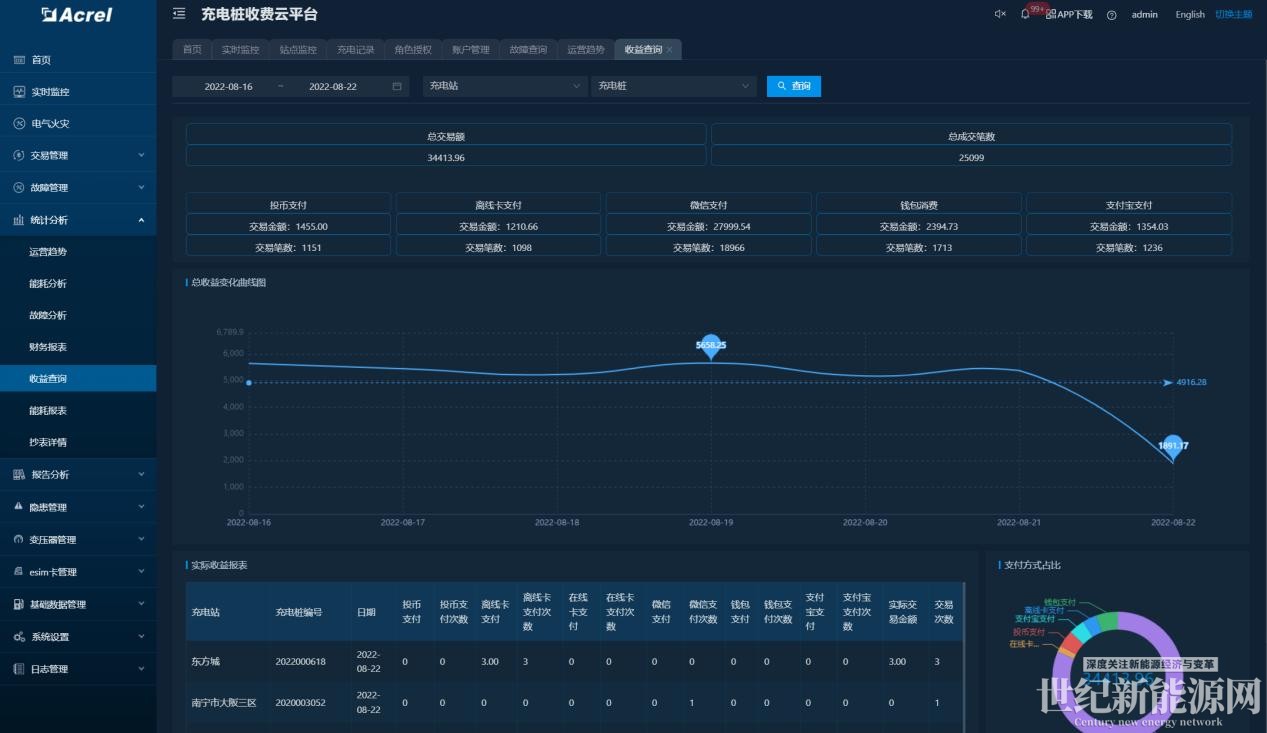Close the 收益查询 tab

click(670, 50)
